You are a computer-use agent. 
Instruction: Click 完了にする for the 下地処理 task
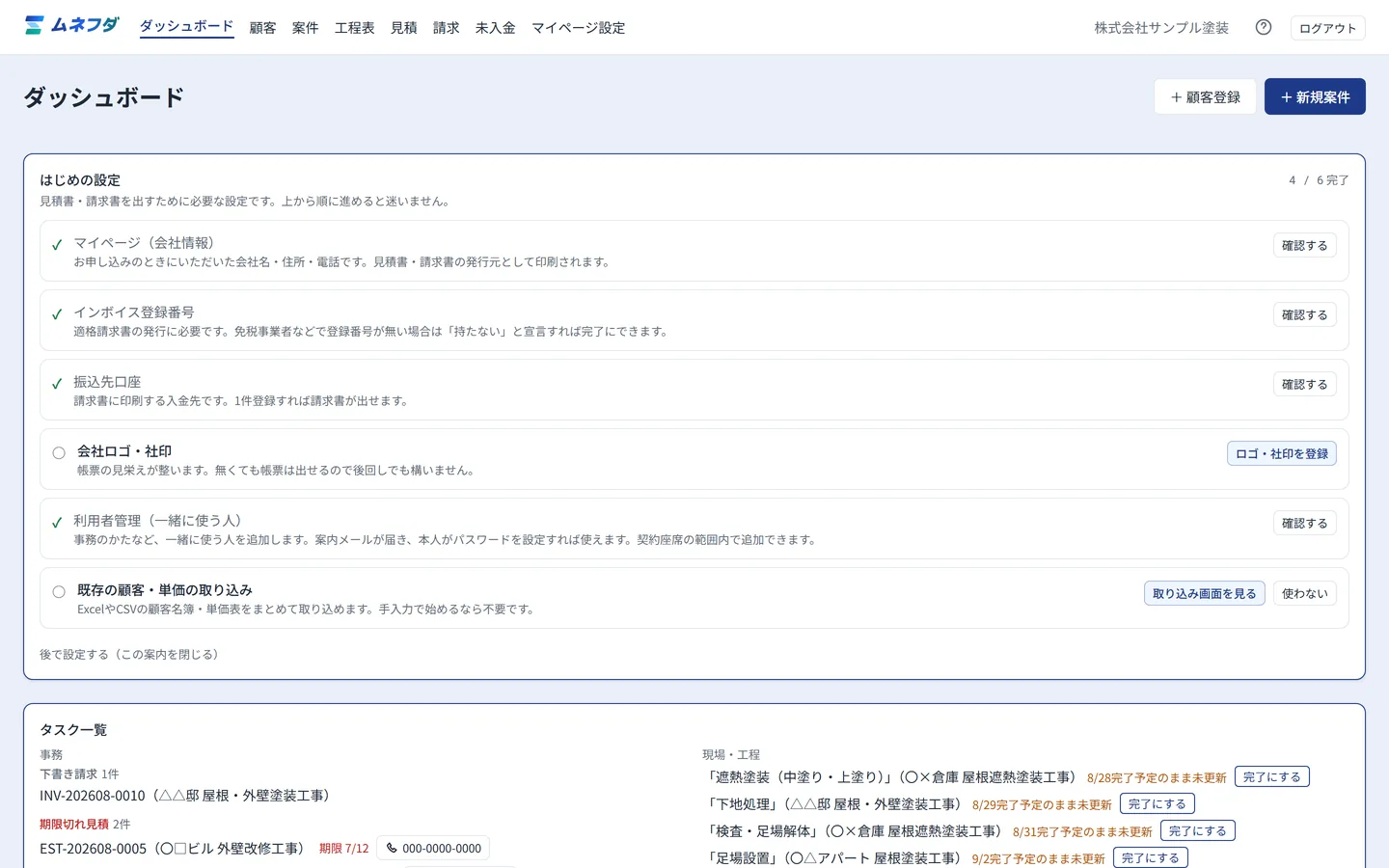point(1157,804)
